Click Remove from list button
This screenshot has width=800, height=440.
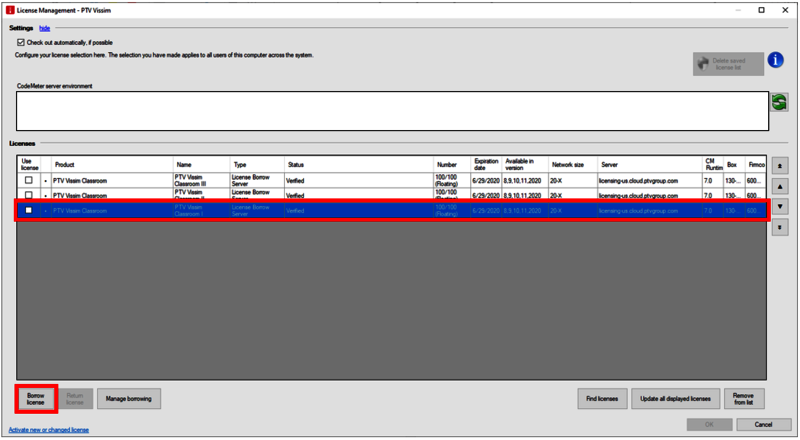pyautogui.click(x=743, y=398)
